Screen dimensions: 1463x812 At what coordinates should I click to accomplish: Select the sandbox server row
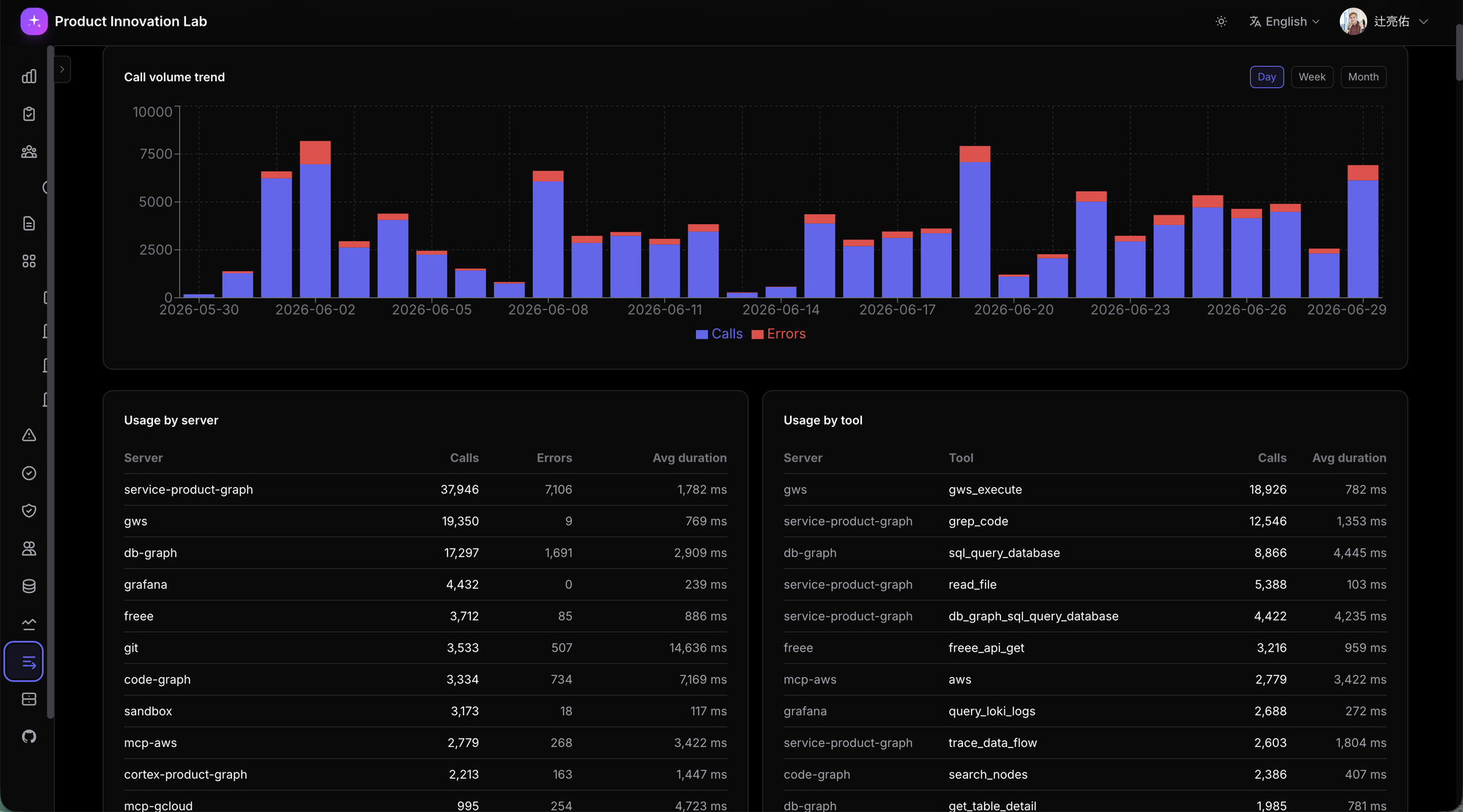(x=425, y=711)
